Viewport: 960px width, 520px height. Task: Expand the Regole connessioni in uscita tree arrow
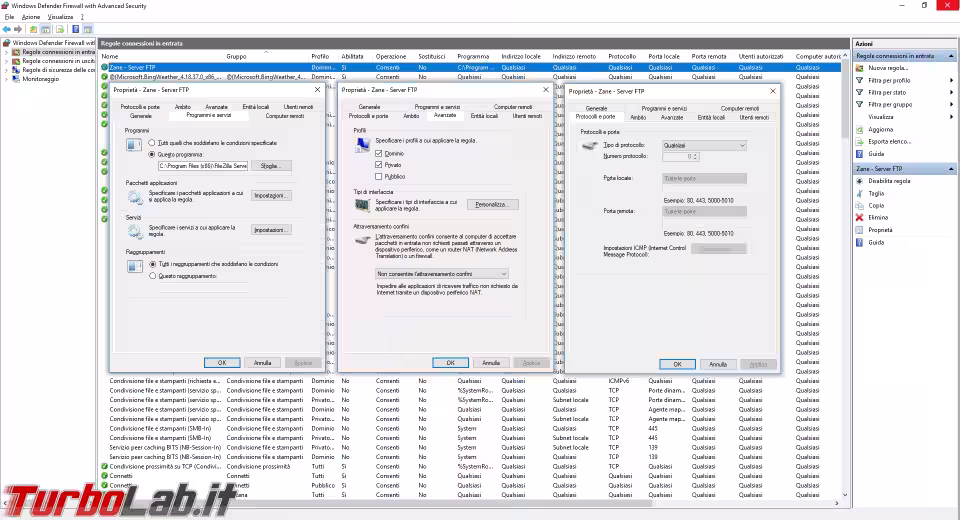point(6,61)
